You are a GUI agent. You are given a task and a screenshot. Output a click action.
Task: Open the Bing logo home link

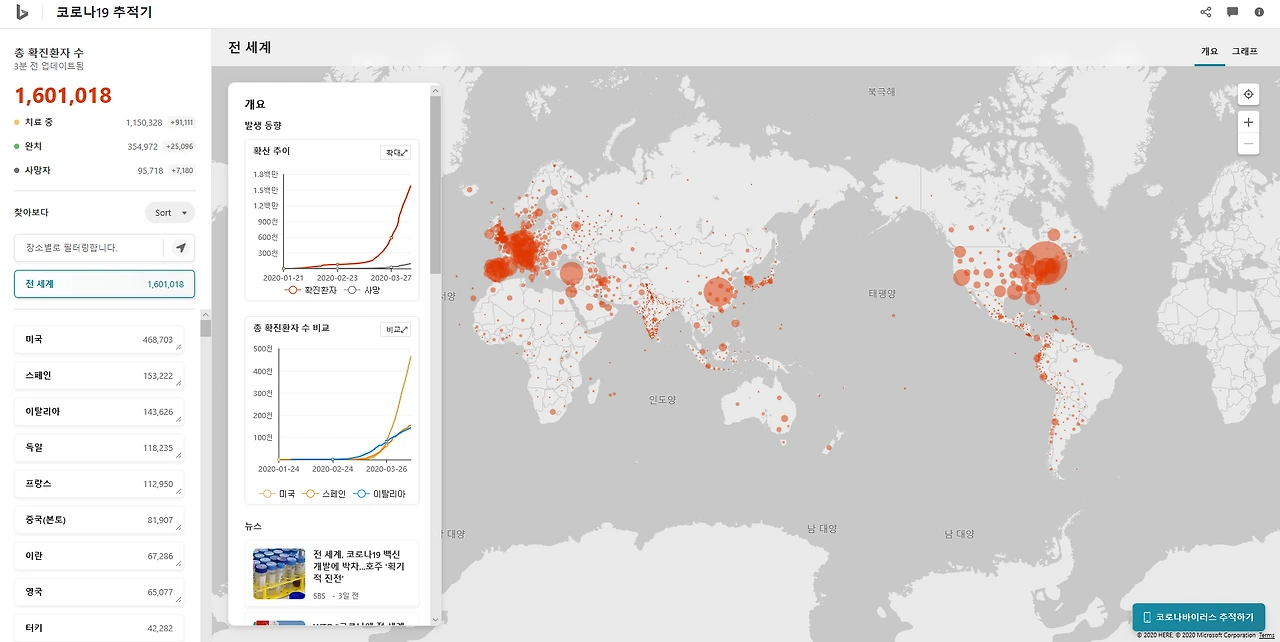point(22,12)
